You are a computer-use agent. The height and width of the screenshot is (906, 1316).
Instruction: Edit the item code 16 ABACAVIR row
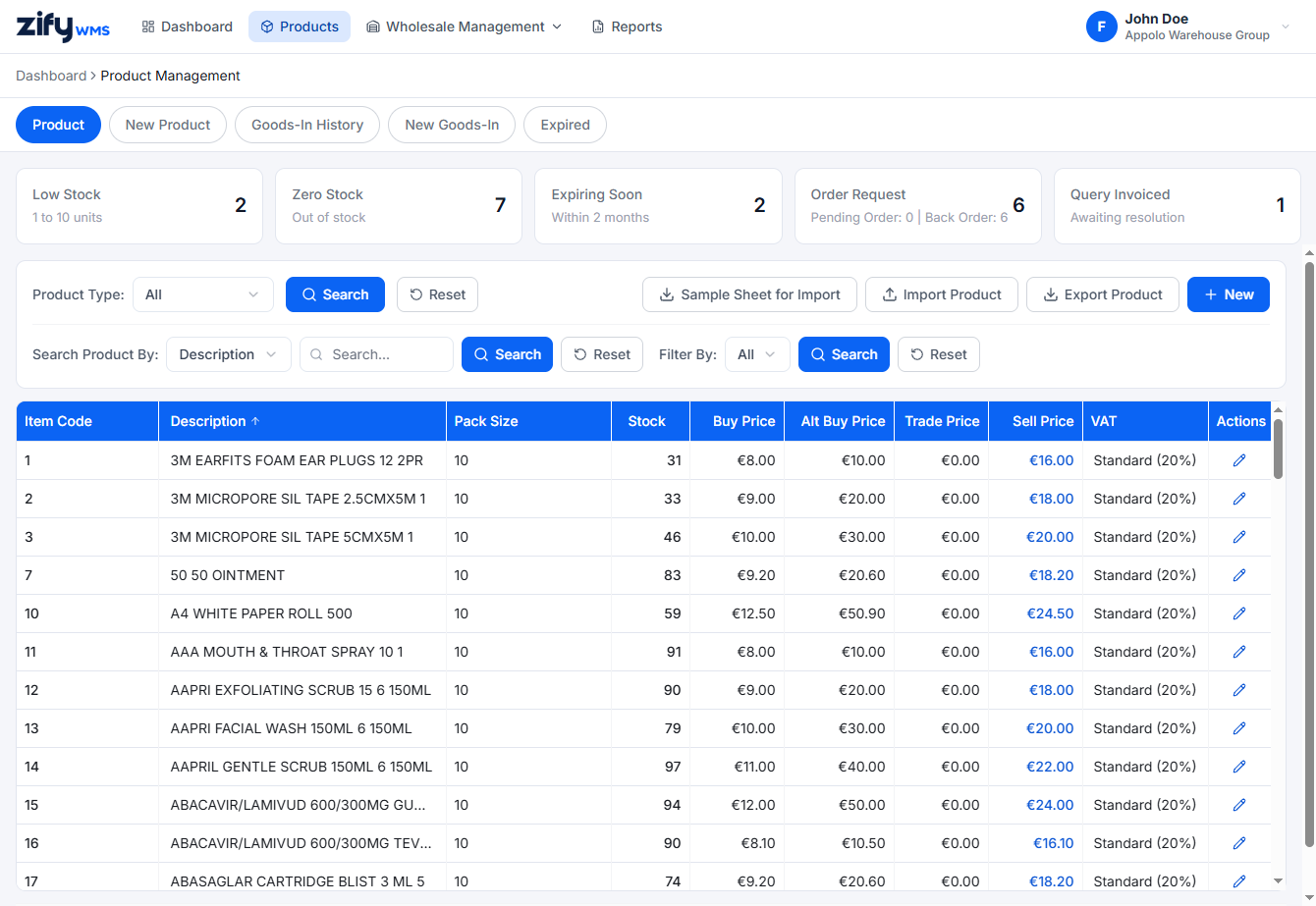click(1238, 843)
